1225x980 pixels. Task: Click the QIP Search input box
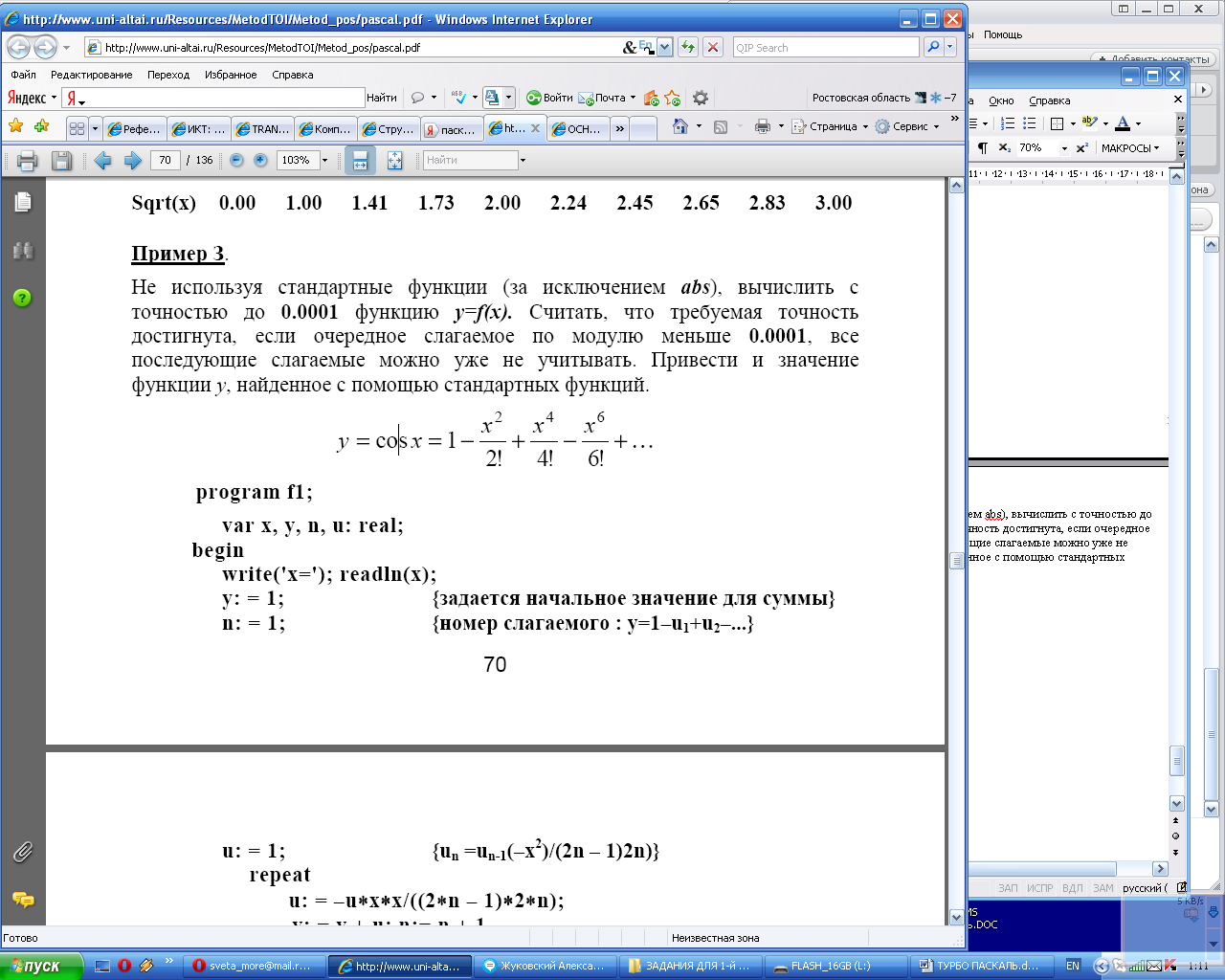point(826,47)
